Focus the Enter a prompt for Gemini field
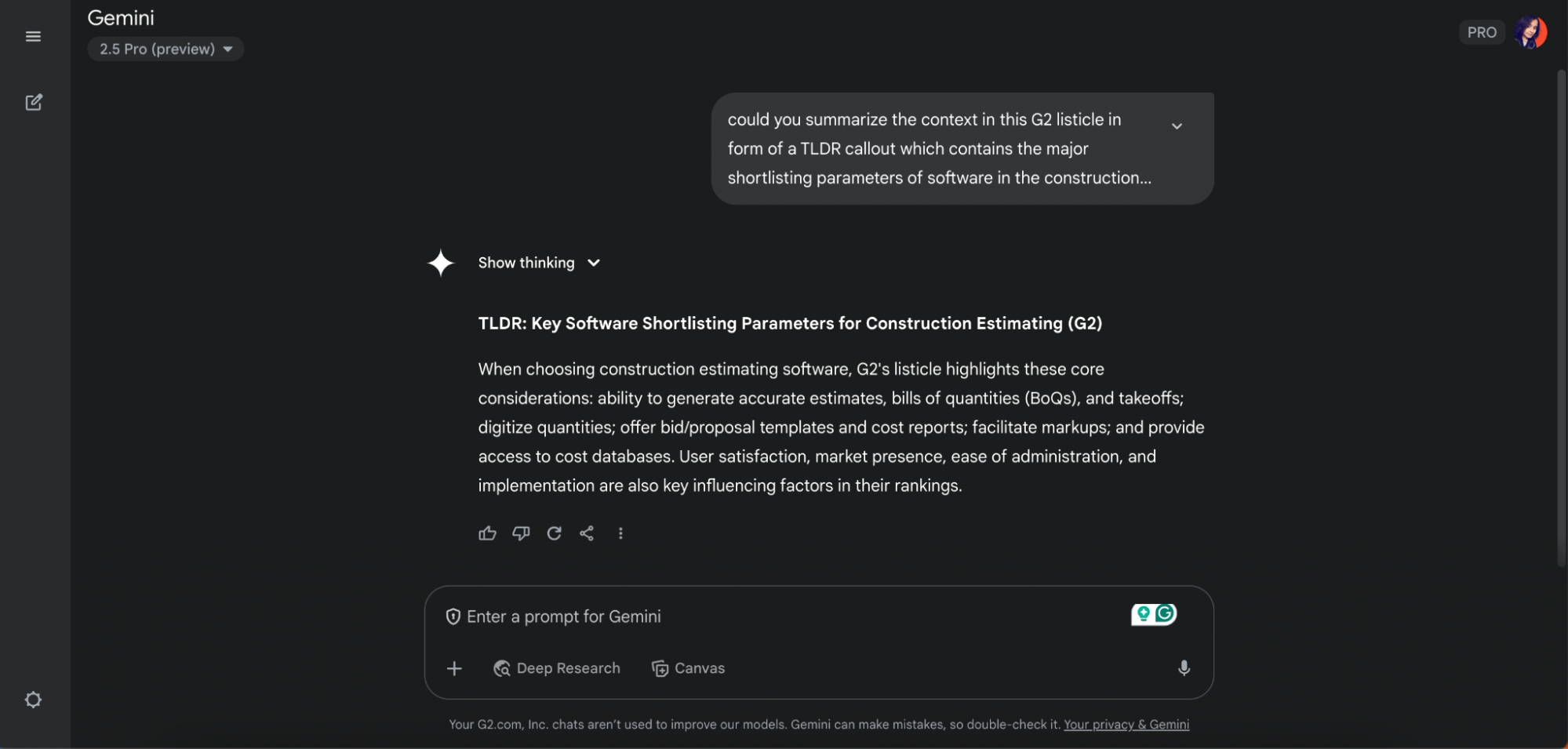The image size is (1568, 749). [x=784, y=616]
